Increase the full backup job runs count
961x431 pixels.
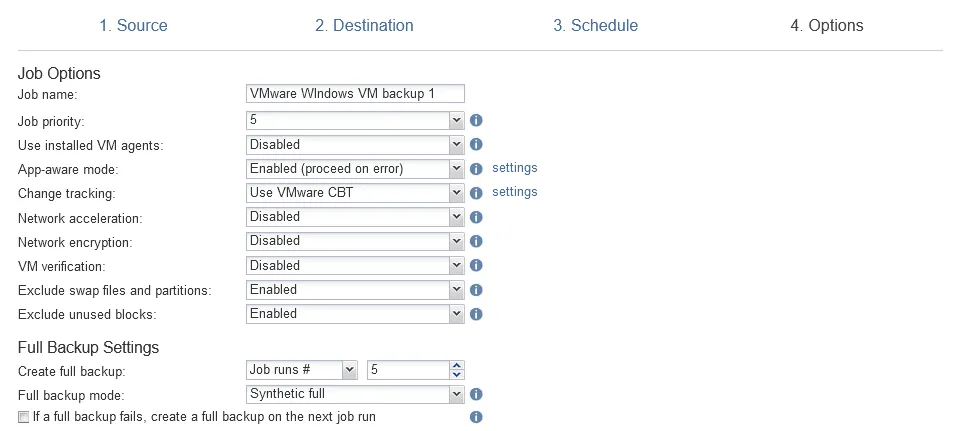click(457, 365)
